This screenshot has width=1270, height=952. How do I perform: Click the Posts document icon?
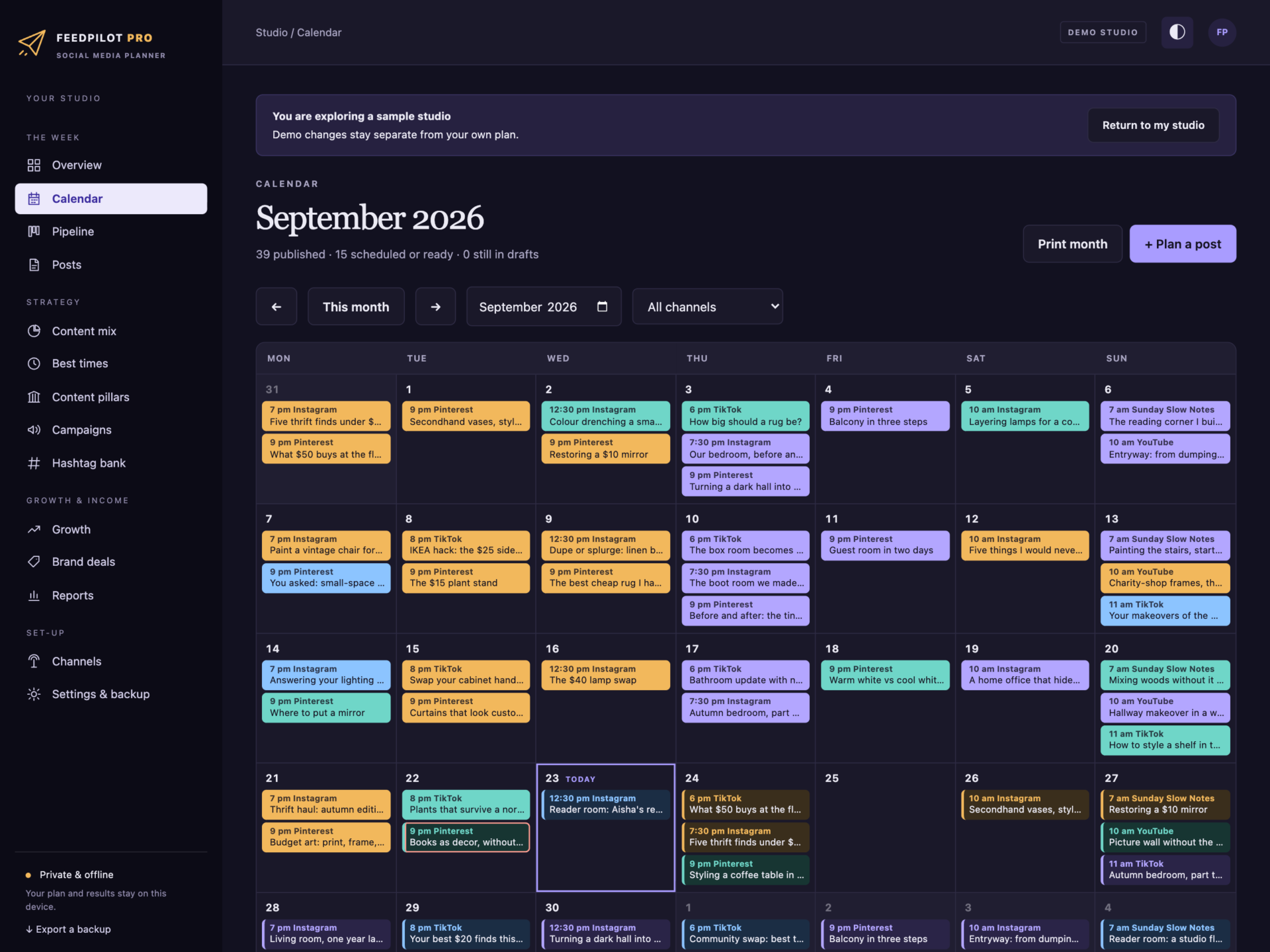(34, 264)
